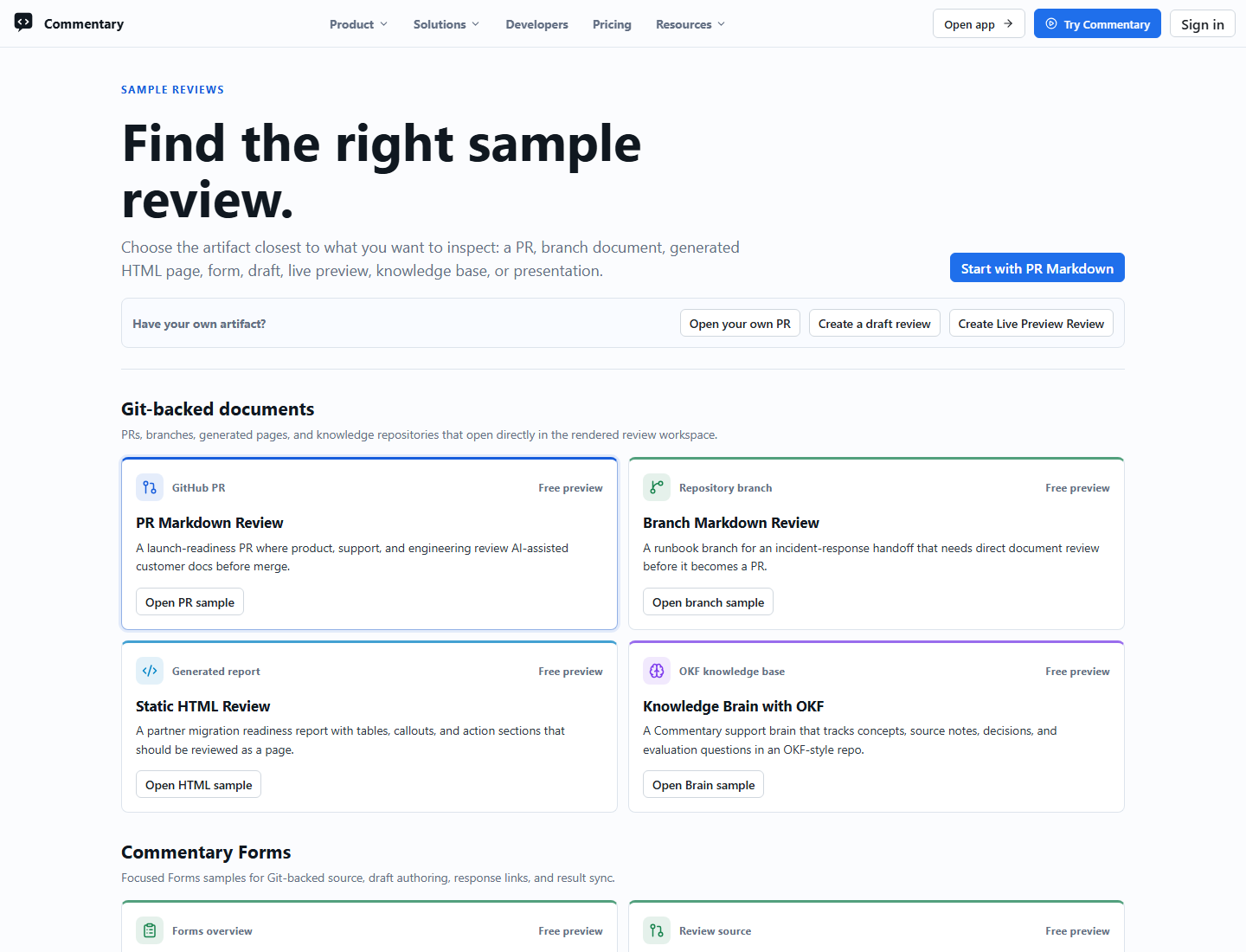Viewport: 1246px width, 952px height.
Task: Expand the Product menu chevron
Action: tap(383, 24)
